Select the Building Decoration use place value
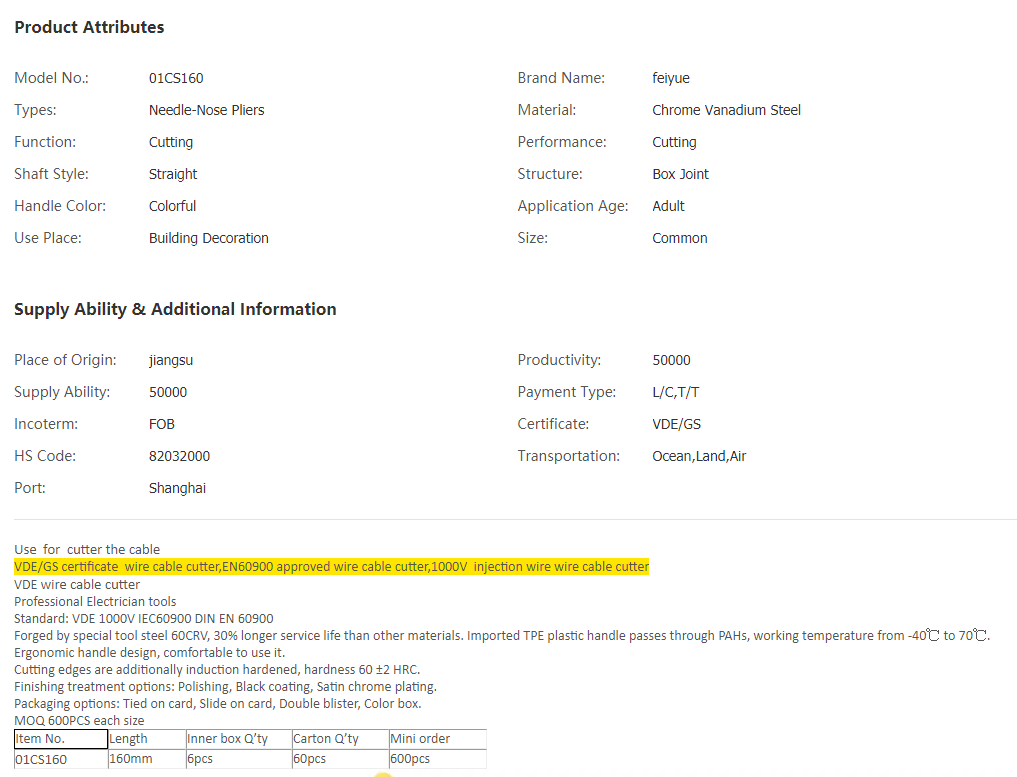 click(208, 238)
